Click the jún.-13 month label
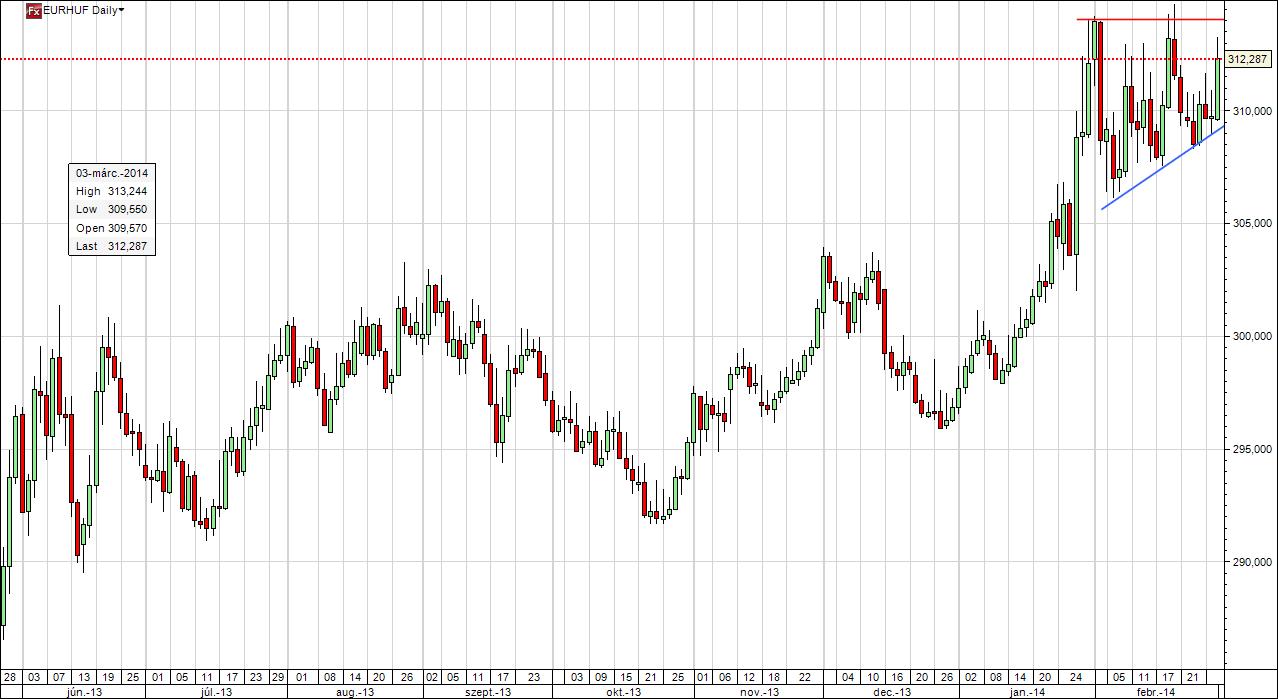 pyautogui.click(x=82, y=692)
